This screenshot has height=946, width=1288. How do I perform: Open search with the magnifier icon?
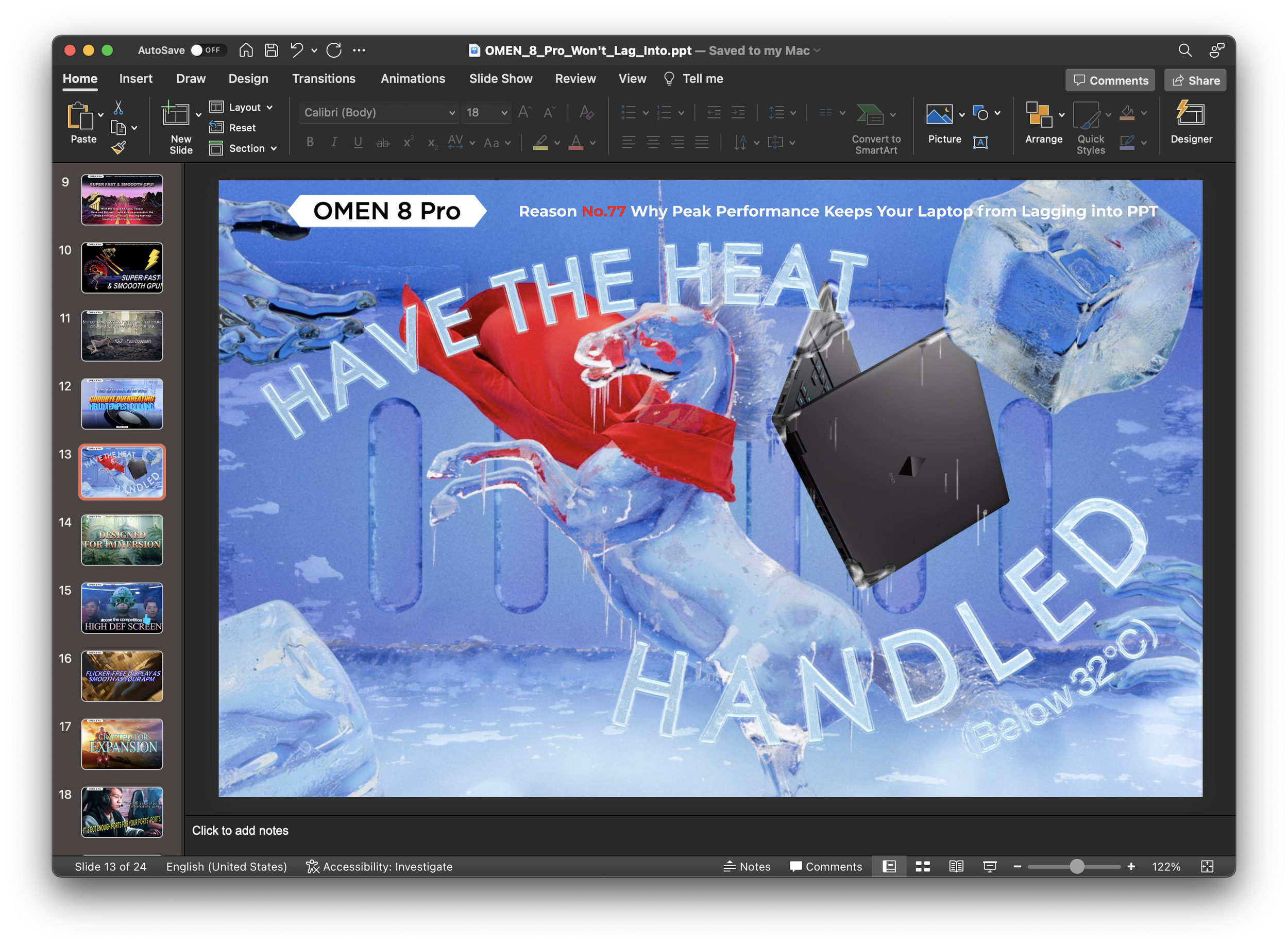tap(1185, 50)
